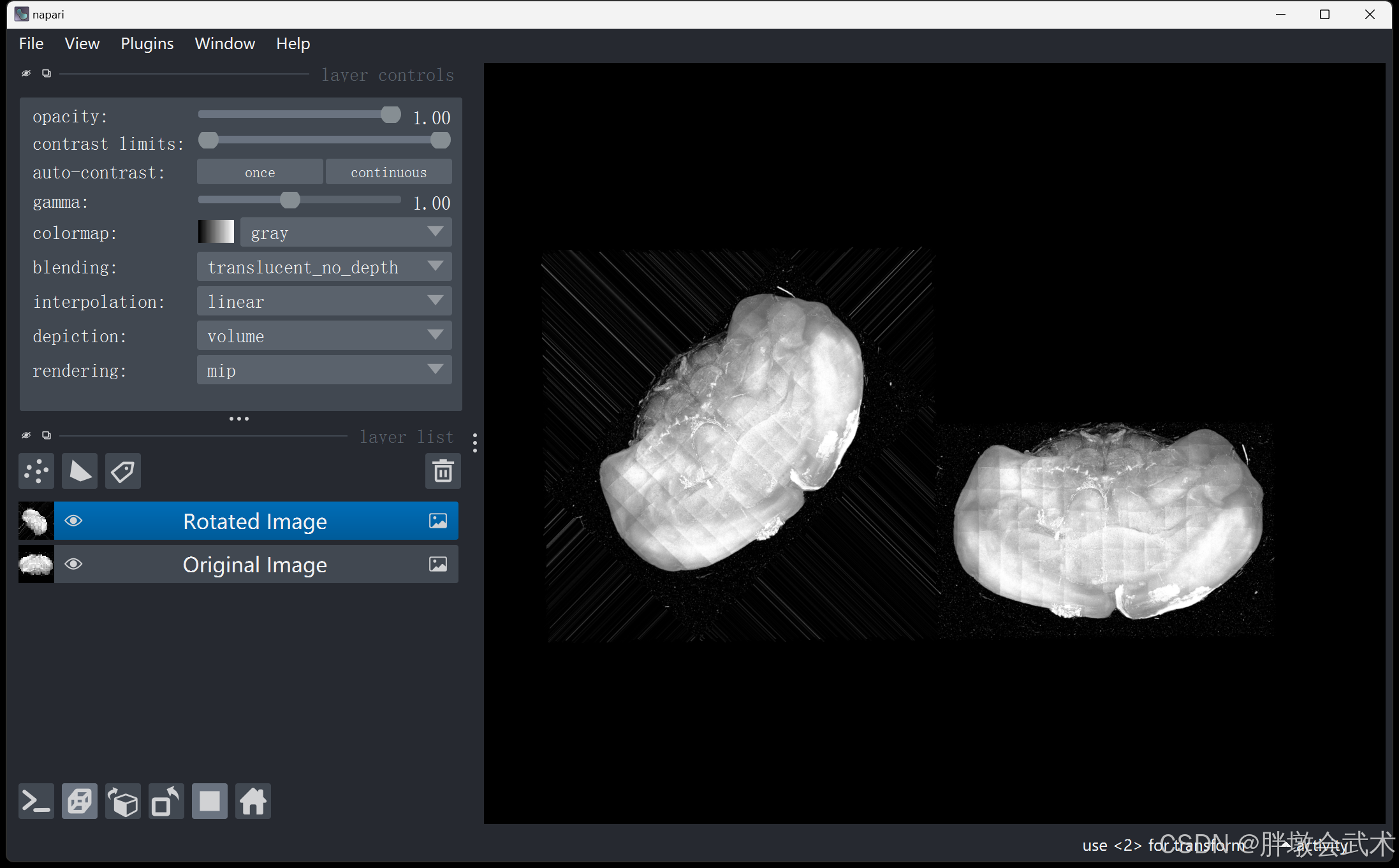Open the Window menu
This screenshot has height=868, width=1399.
pyautogui.click(x=224, y=43)
